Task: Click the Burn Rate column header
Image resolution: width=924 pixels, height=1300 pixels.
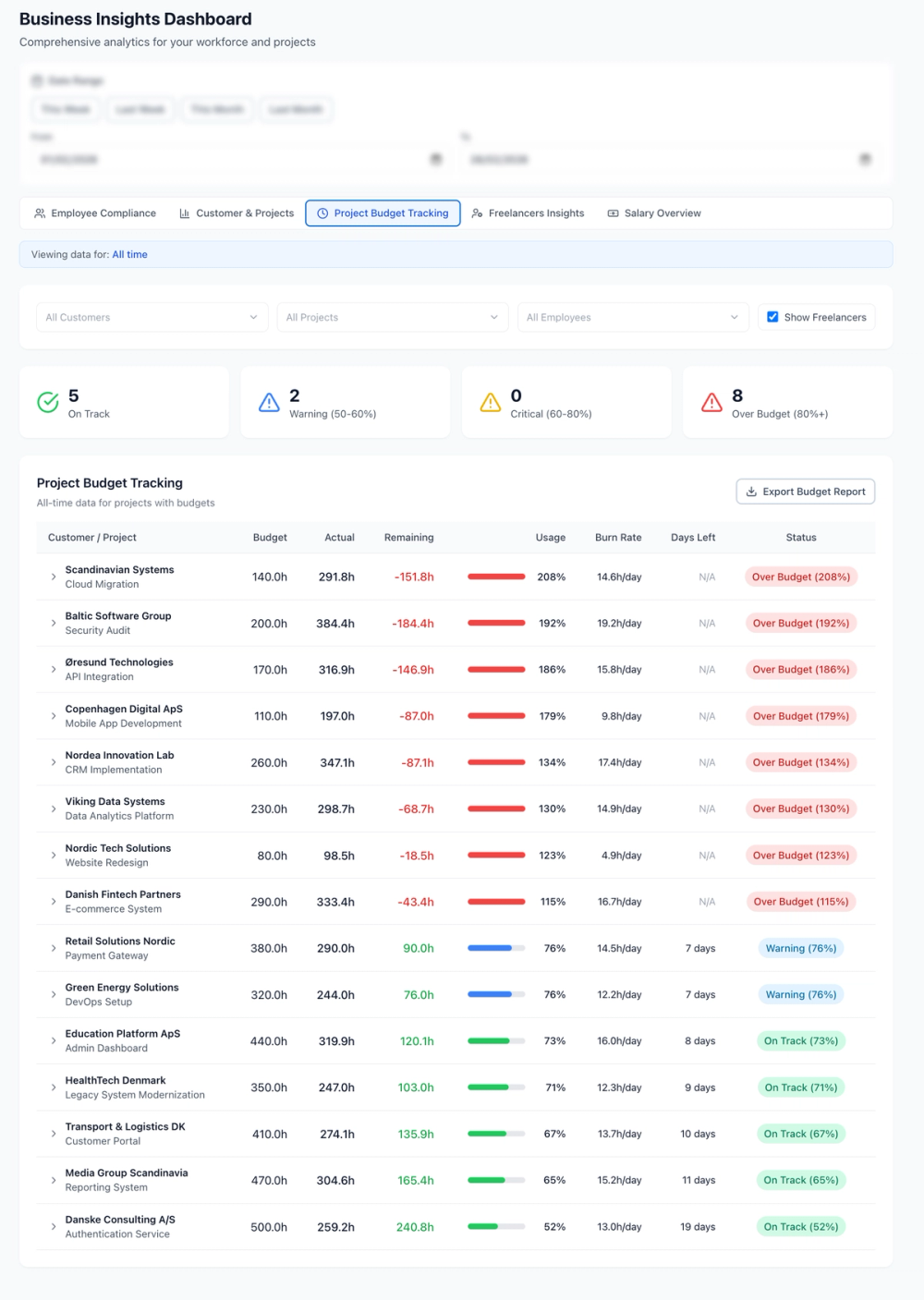Action: pyautogui.click(x=618, y=538)
